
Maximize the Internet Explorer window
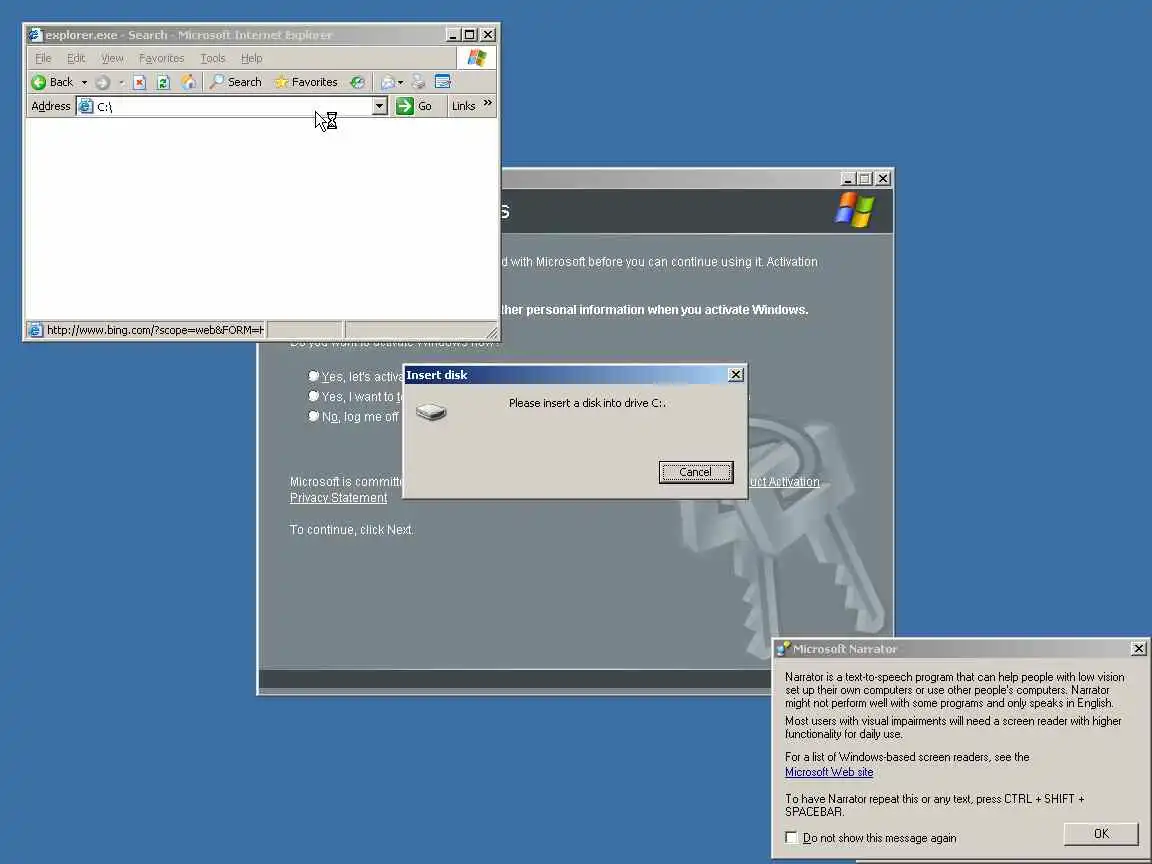469,35
